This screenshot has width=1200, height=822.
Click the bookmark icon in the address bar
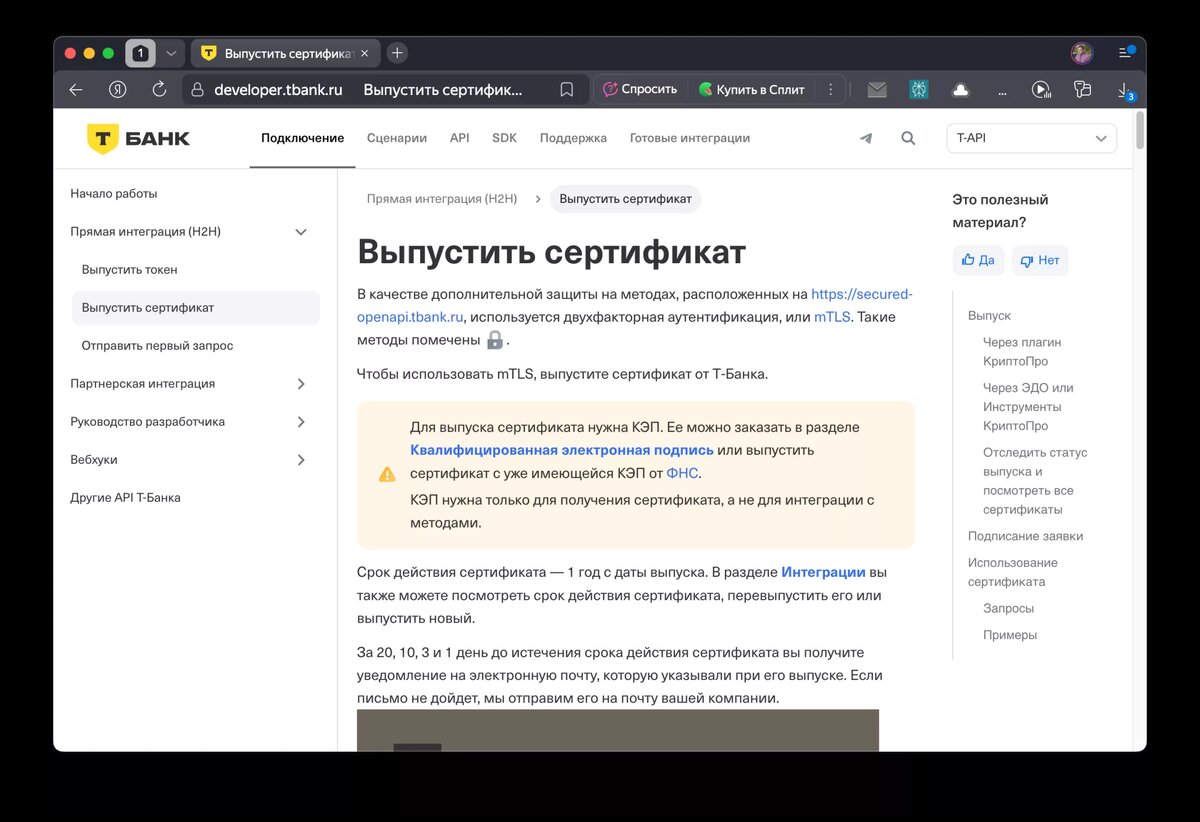click(566, 89)
